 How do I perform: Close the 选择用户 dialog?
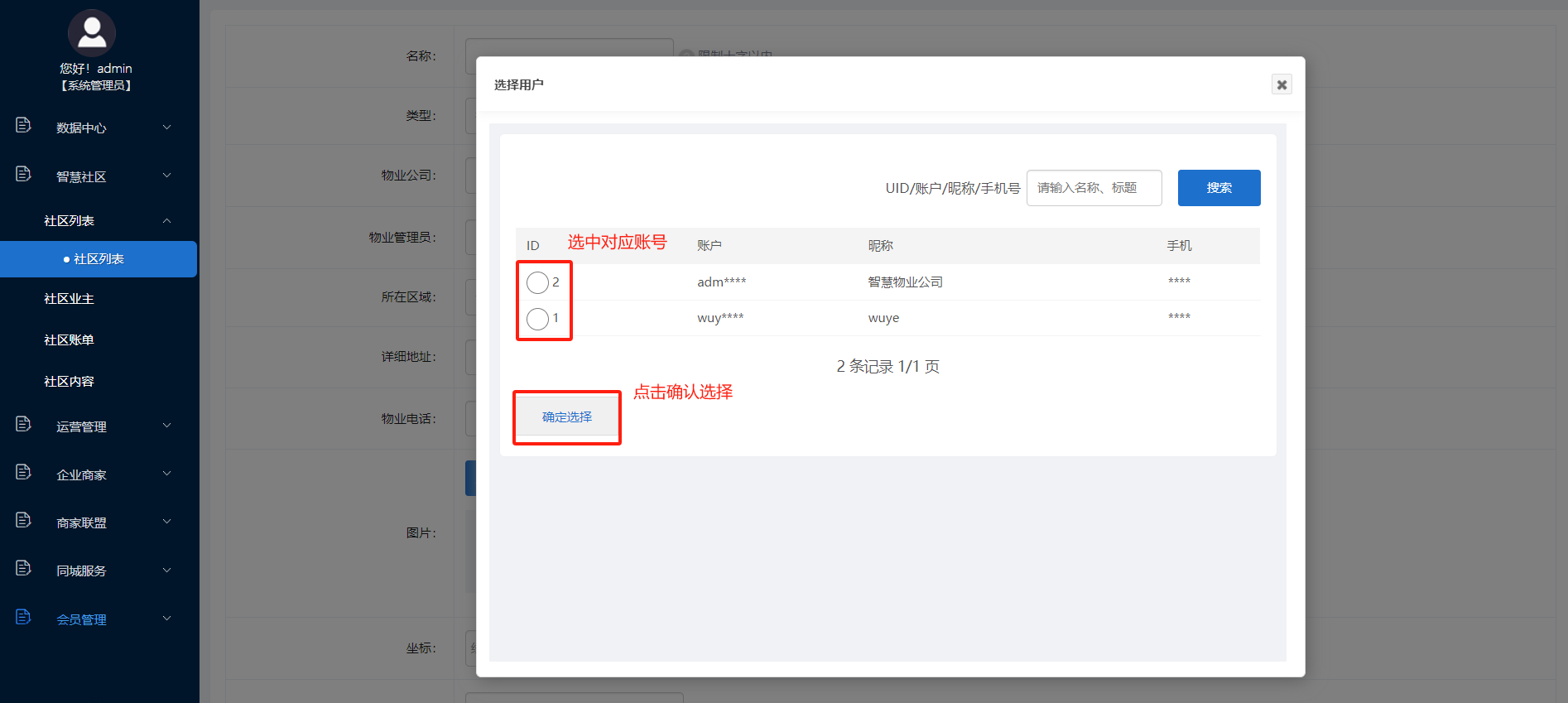[x=1282, y=84]
